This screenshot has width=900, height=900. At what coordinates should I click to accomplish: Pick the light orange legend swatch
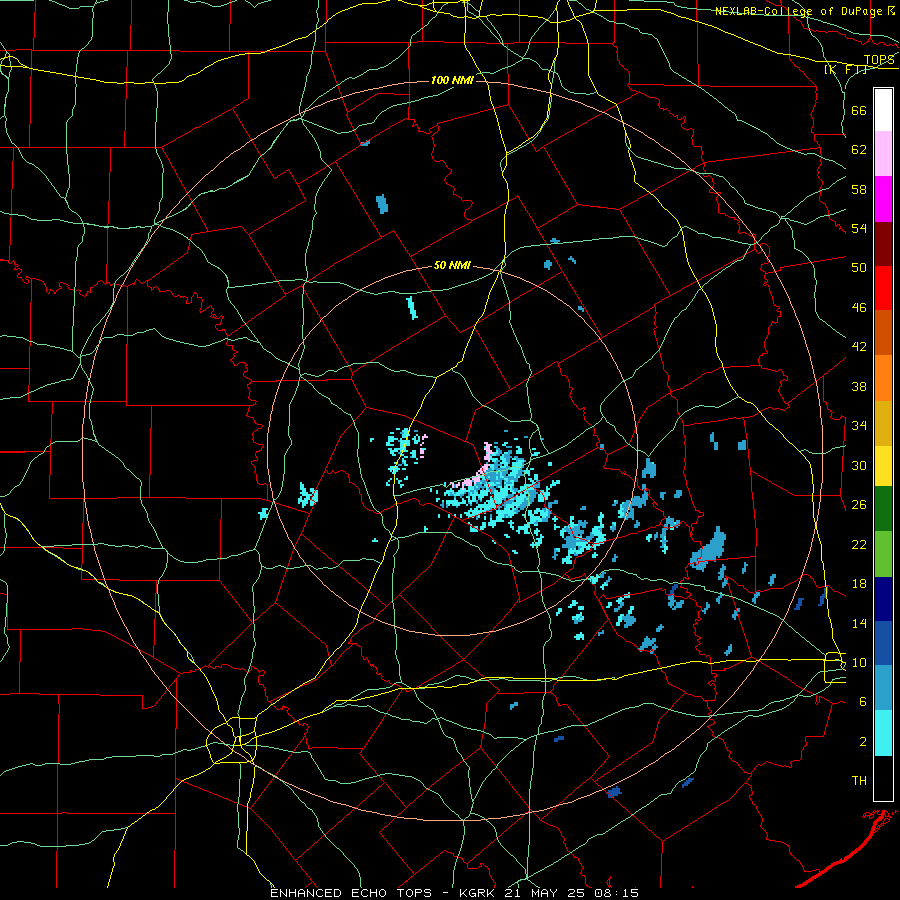[x=883, y=378]
